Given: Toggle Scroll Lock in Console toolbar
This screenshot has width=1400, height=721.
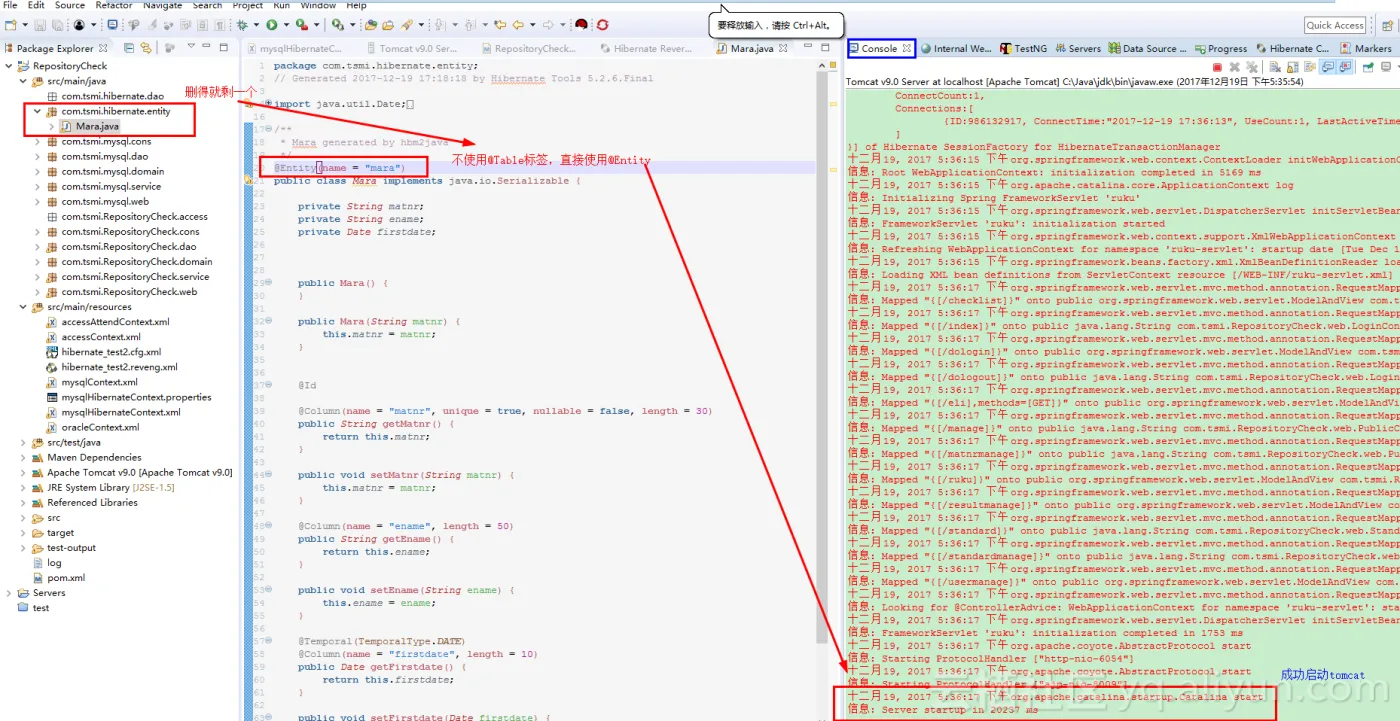Looking at the screenshot, I should [x=1292, y=67].
